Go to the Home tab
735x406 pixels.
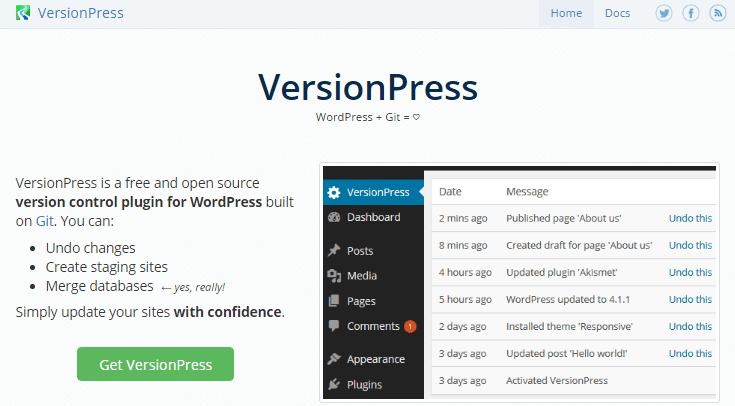click(x=566, y=14)
